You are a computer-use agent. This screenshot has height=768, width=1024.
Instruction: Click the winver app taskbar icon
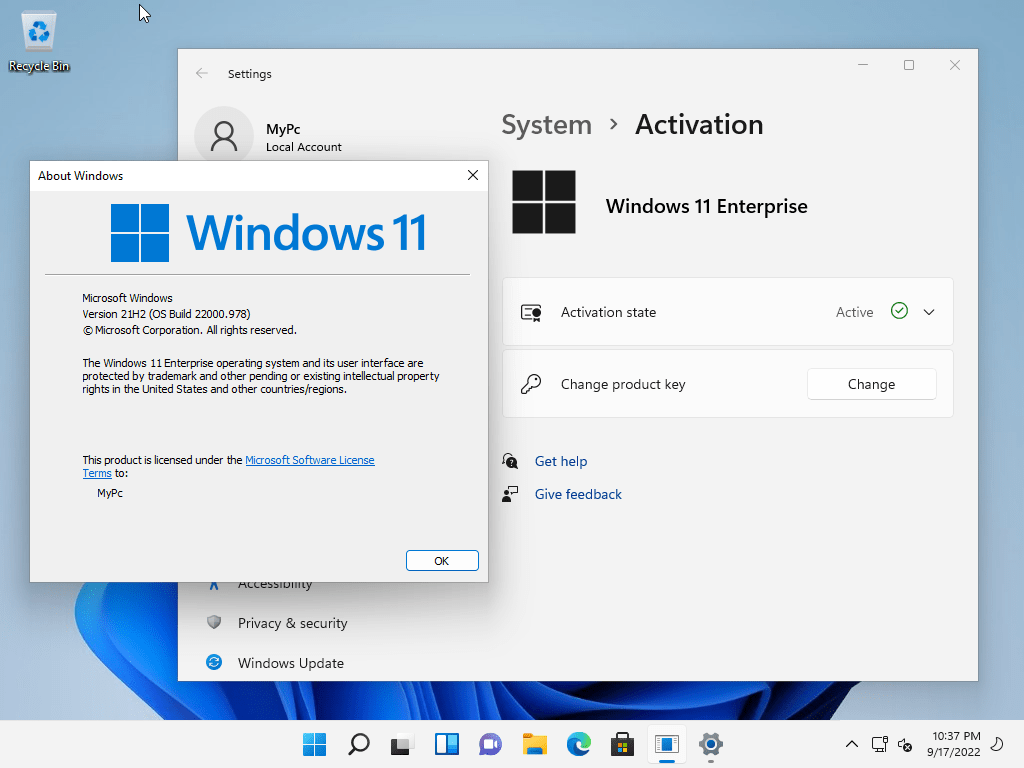tap(667, 744)
